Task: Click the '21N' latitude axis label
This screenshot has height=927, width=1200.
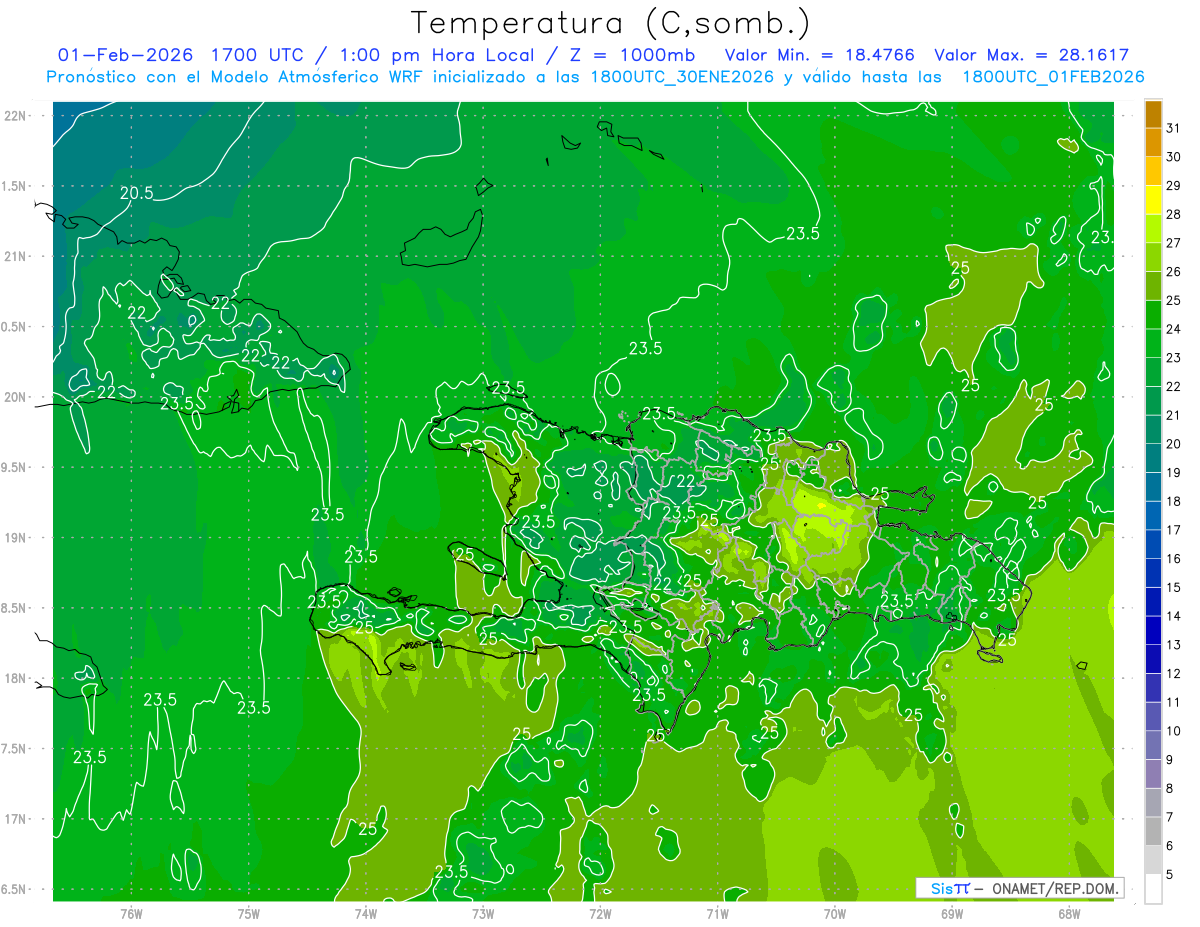Action: (x=16, y=257)
